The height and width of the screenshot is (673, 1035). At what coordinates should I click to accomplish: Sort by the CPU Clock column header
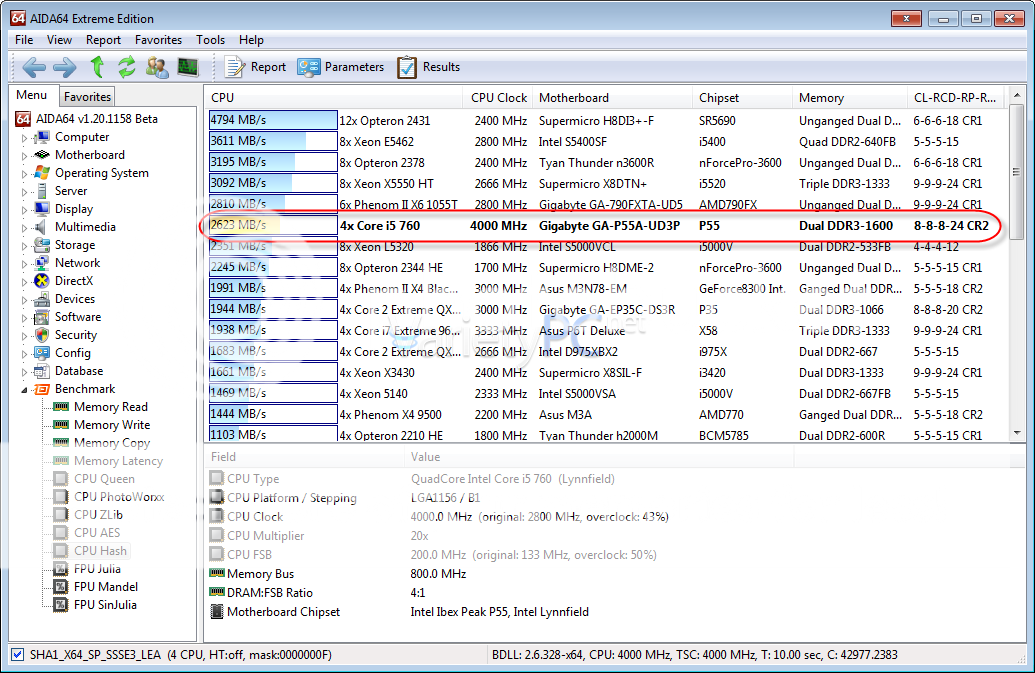(x=498, y=98)
